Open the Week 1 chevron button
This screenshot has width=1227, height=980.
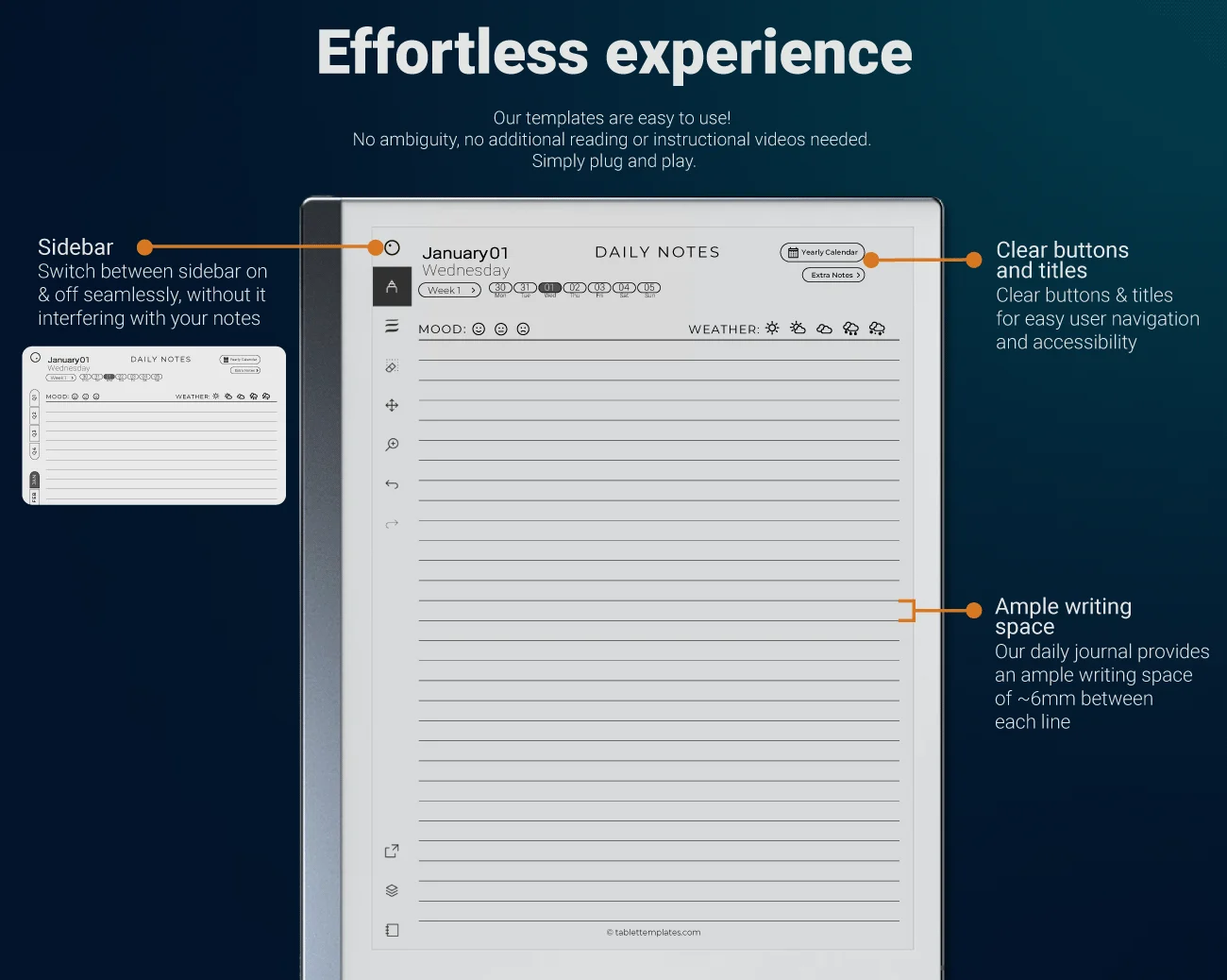click(x=449, y=290)
